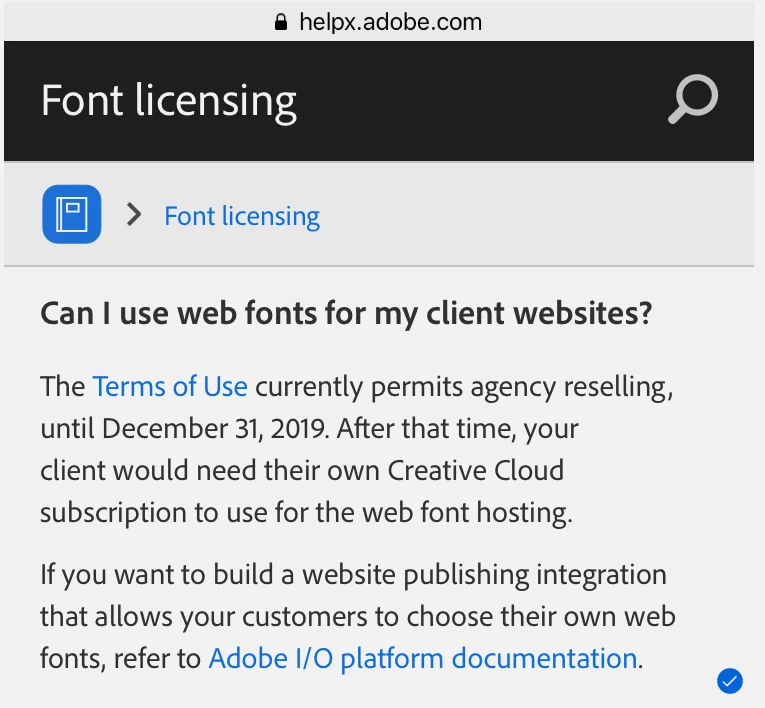
Task: Select the text "until December 31, 2019"
Action: (182, 429)
